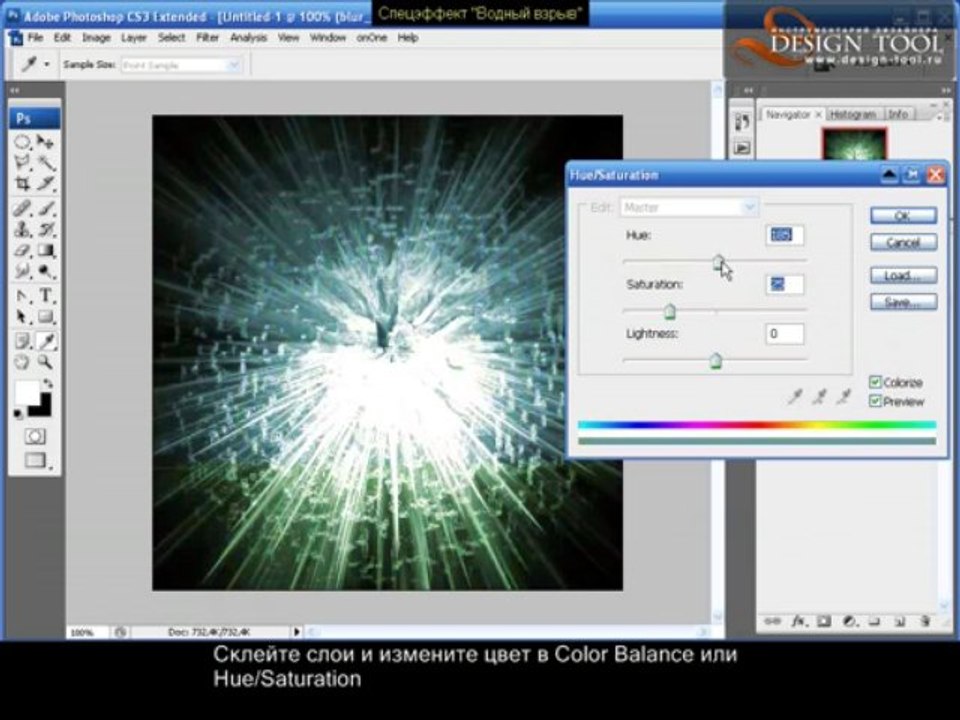
Task: Select the Slice tool
Action: click(45, 183)
